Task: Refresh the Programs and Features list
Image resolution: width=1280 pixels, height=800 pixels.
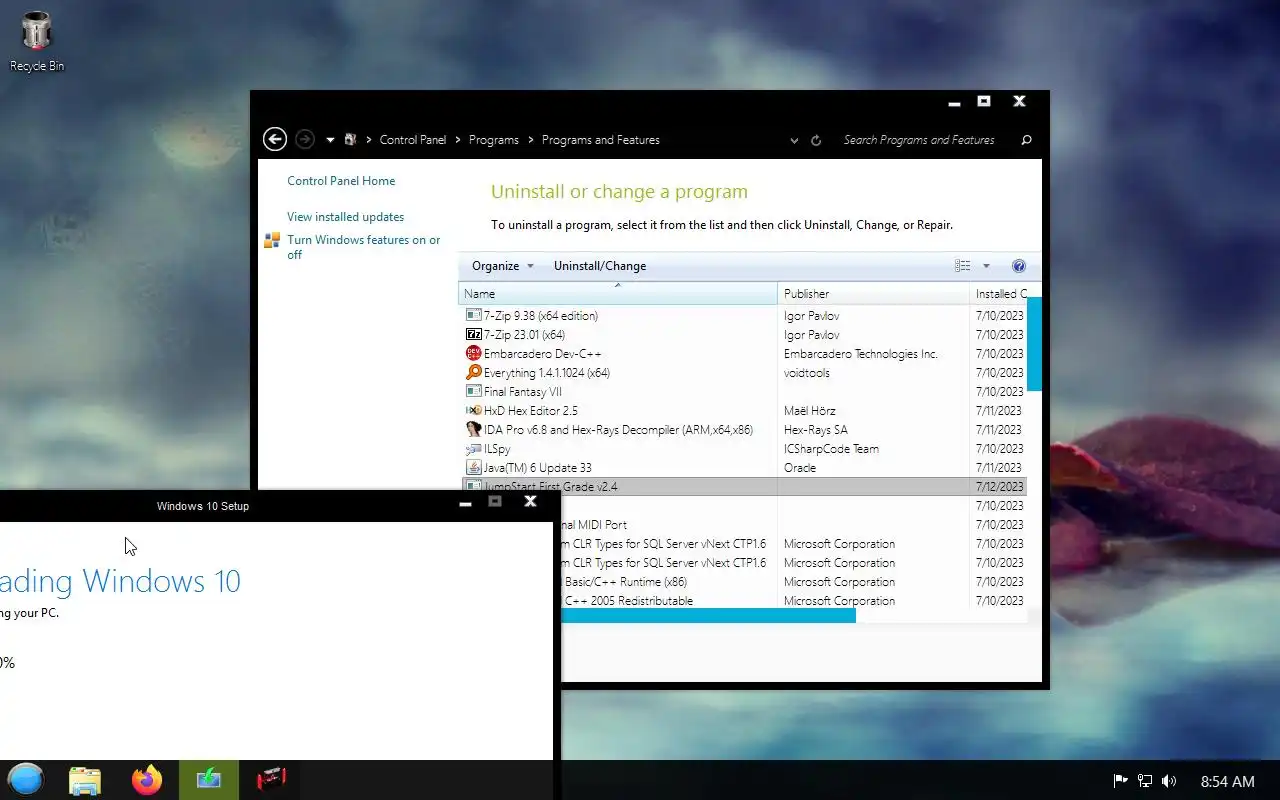Action: 816,141
